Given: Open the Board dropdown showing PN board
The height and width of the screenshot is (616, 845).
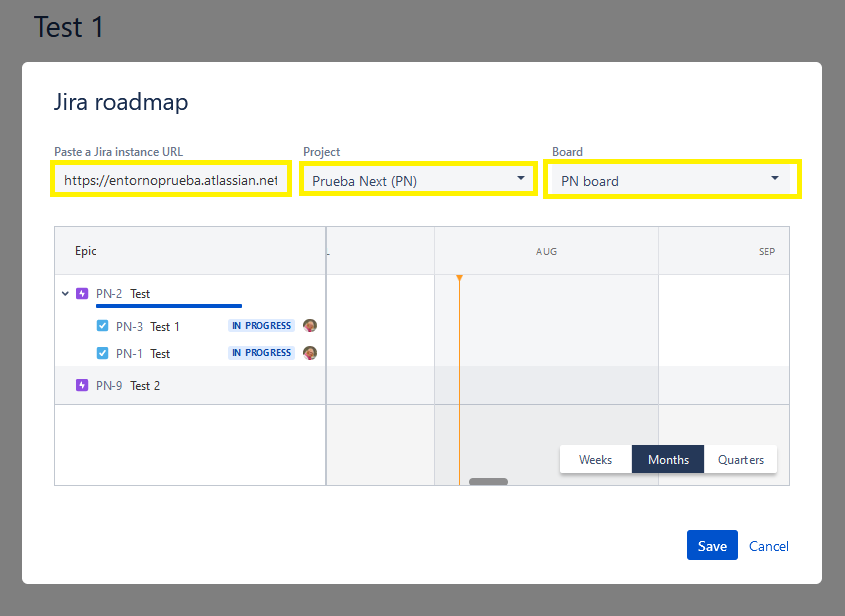Looking at the screenshot, I should point(671,178).
